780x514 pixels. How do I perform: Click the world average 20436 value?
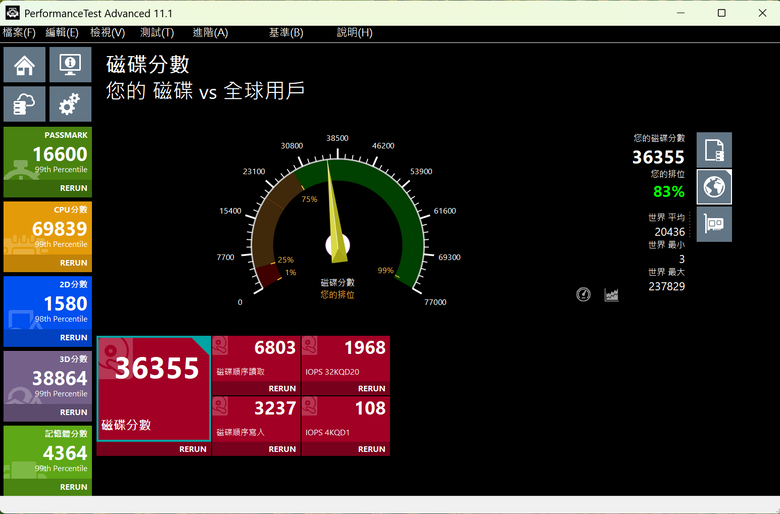click(x=670, y=232)
